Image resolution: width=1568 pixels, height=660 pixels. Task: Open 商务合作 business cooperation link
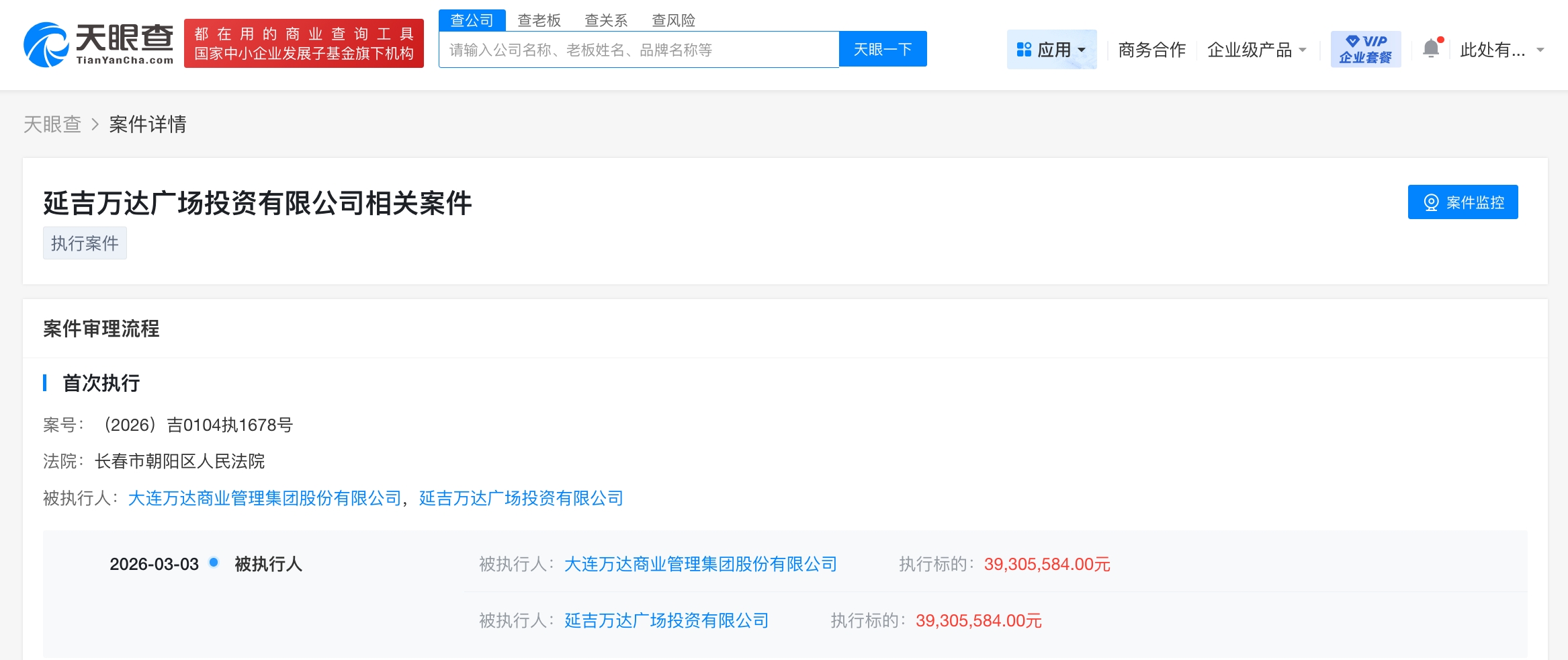1151,49
